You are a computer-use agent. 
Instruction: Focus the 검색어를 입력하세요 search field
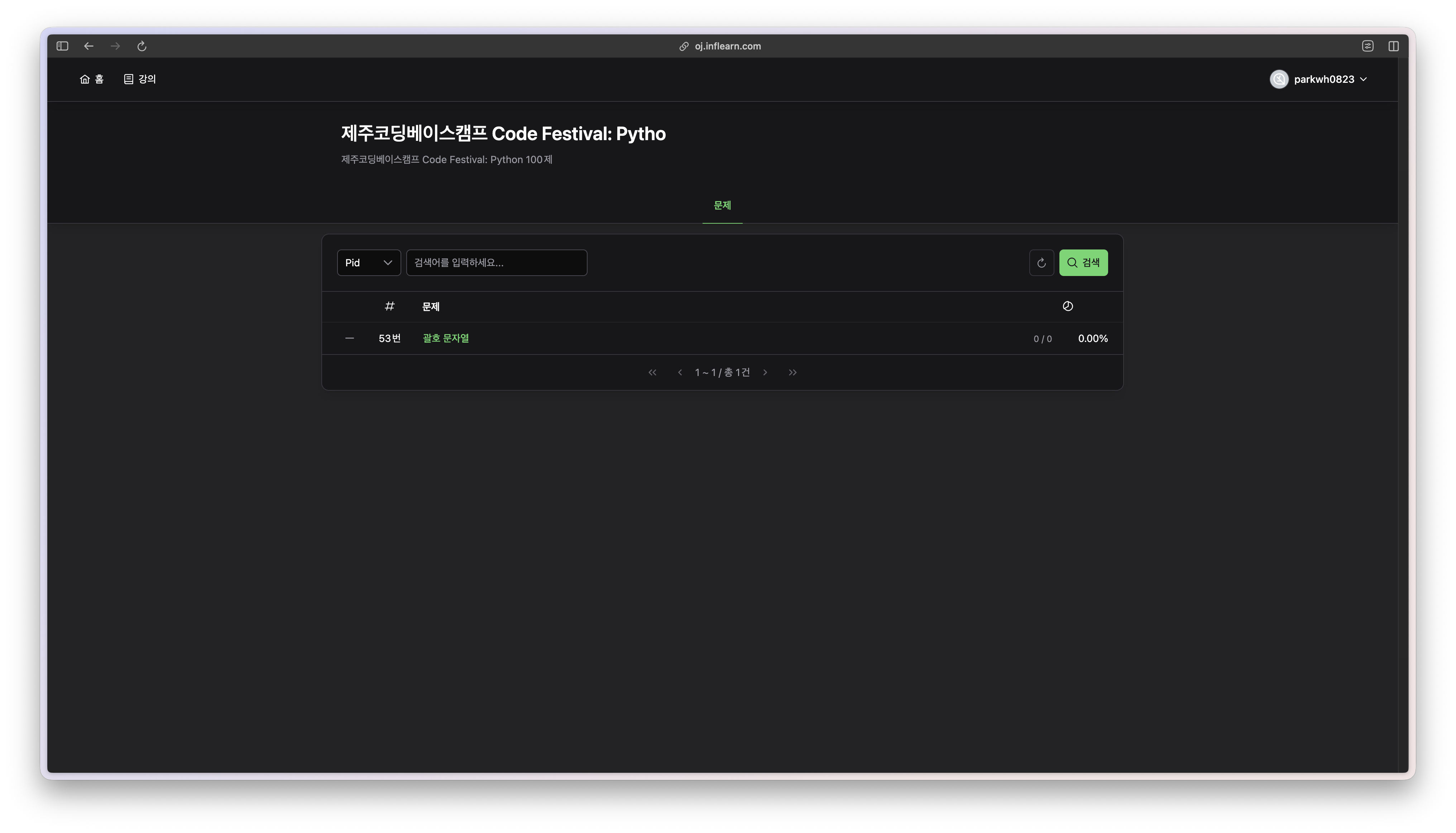click(497, 263)
